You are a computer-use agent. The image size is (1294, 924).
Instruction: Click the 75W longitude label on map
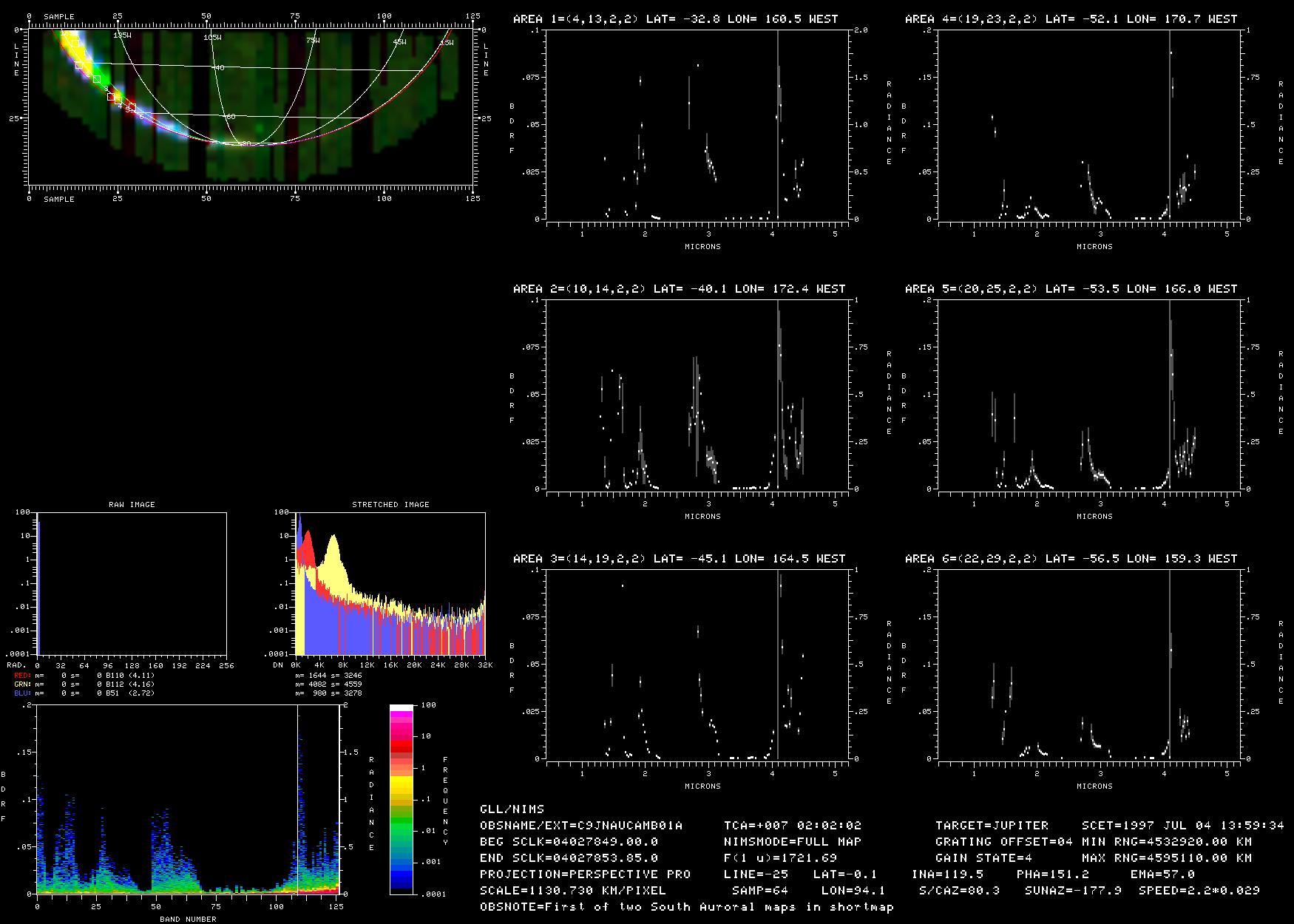(313, 41)
